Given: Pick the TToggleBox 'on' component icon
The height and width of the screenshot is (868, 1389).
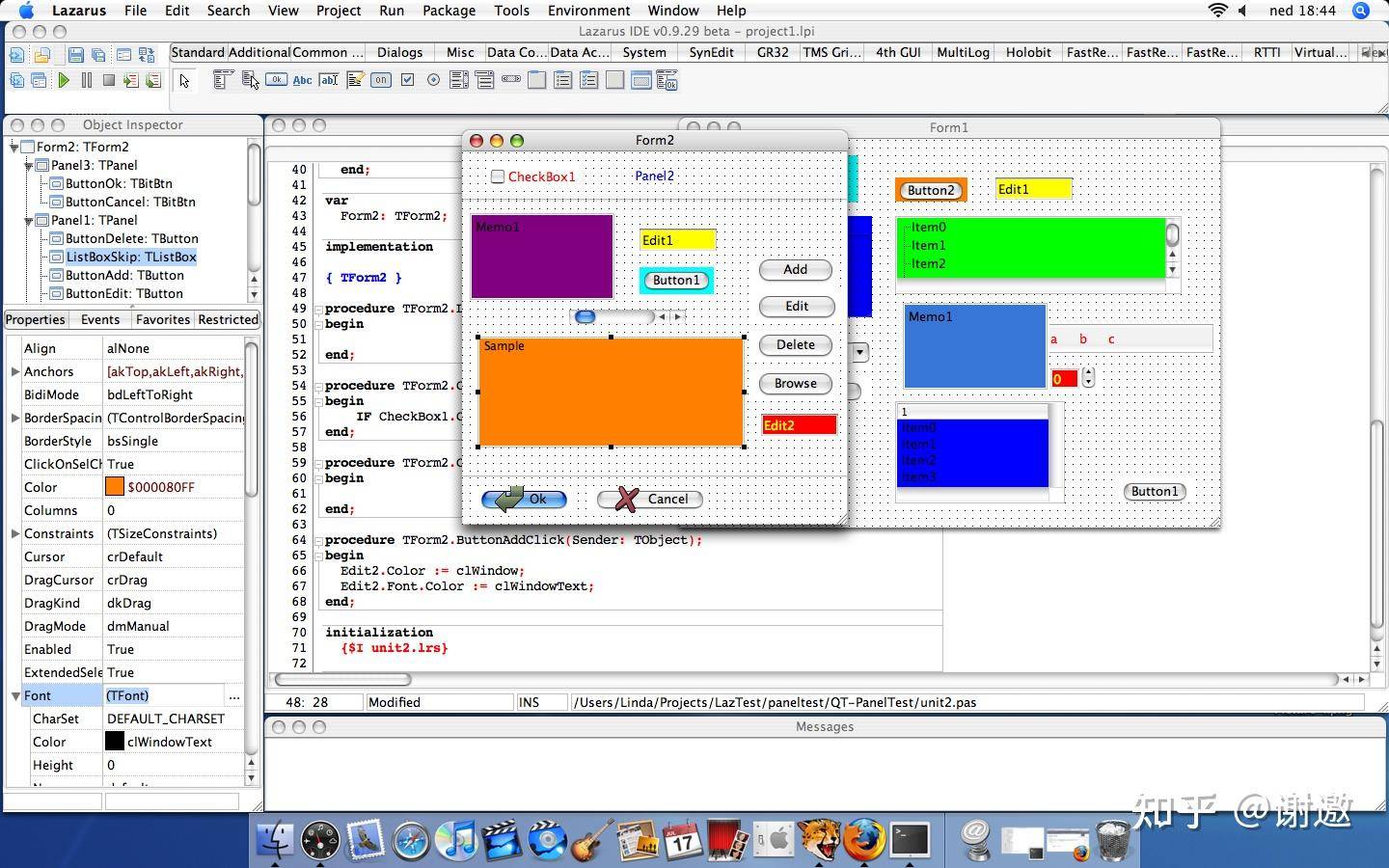Looking at the screenshot, I should [381, 80].
